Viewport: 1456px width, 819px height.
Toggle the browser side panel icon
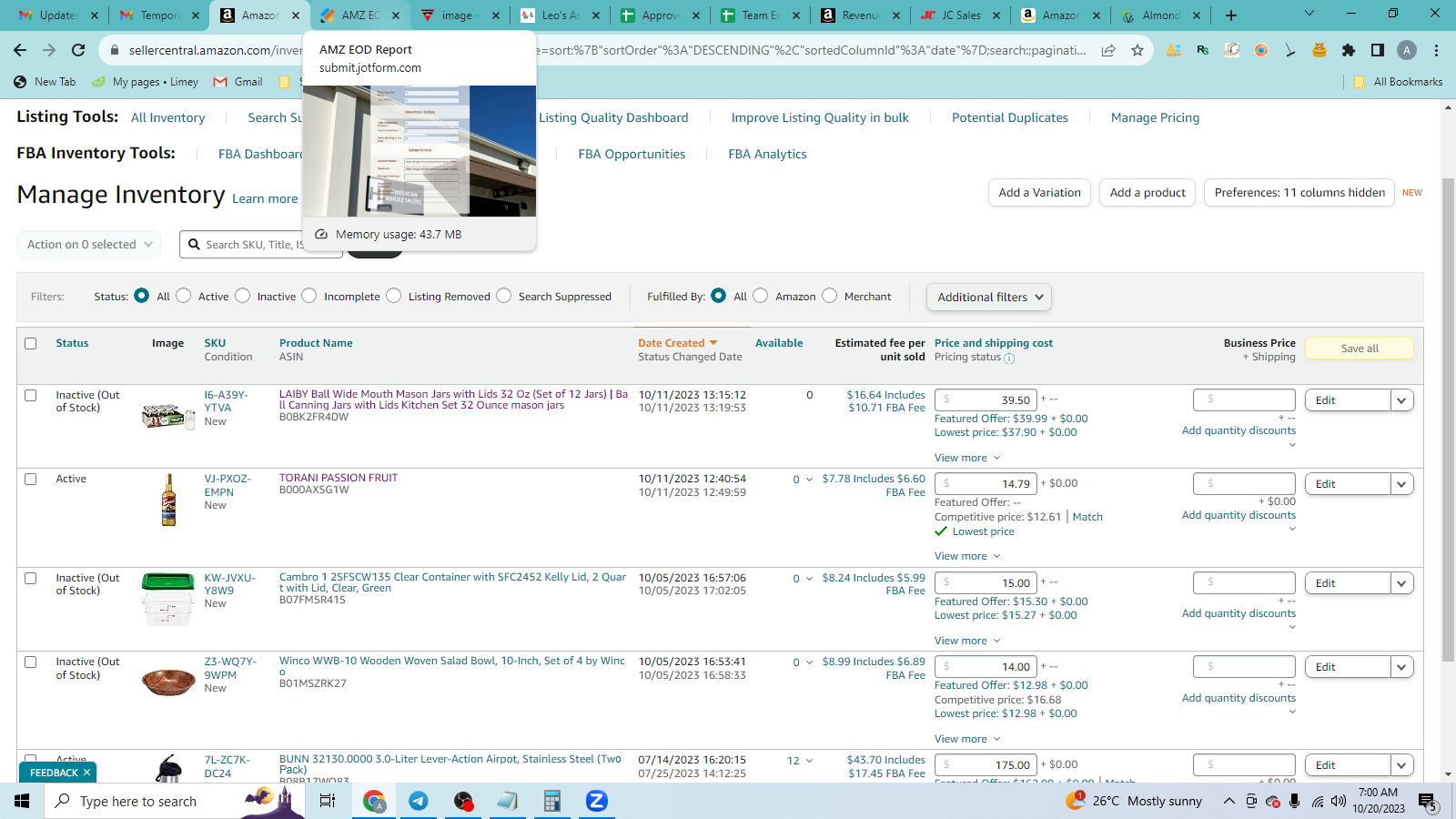[1378, 50]
